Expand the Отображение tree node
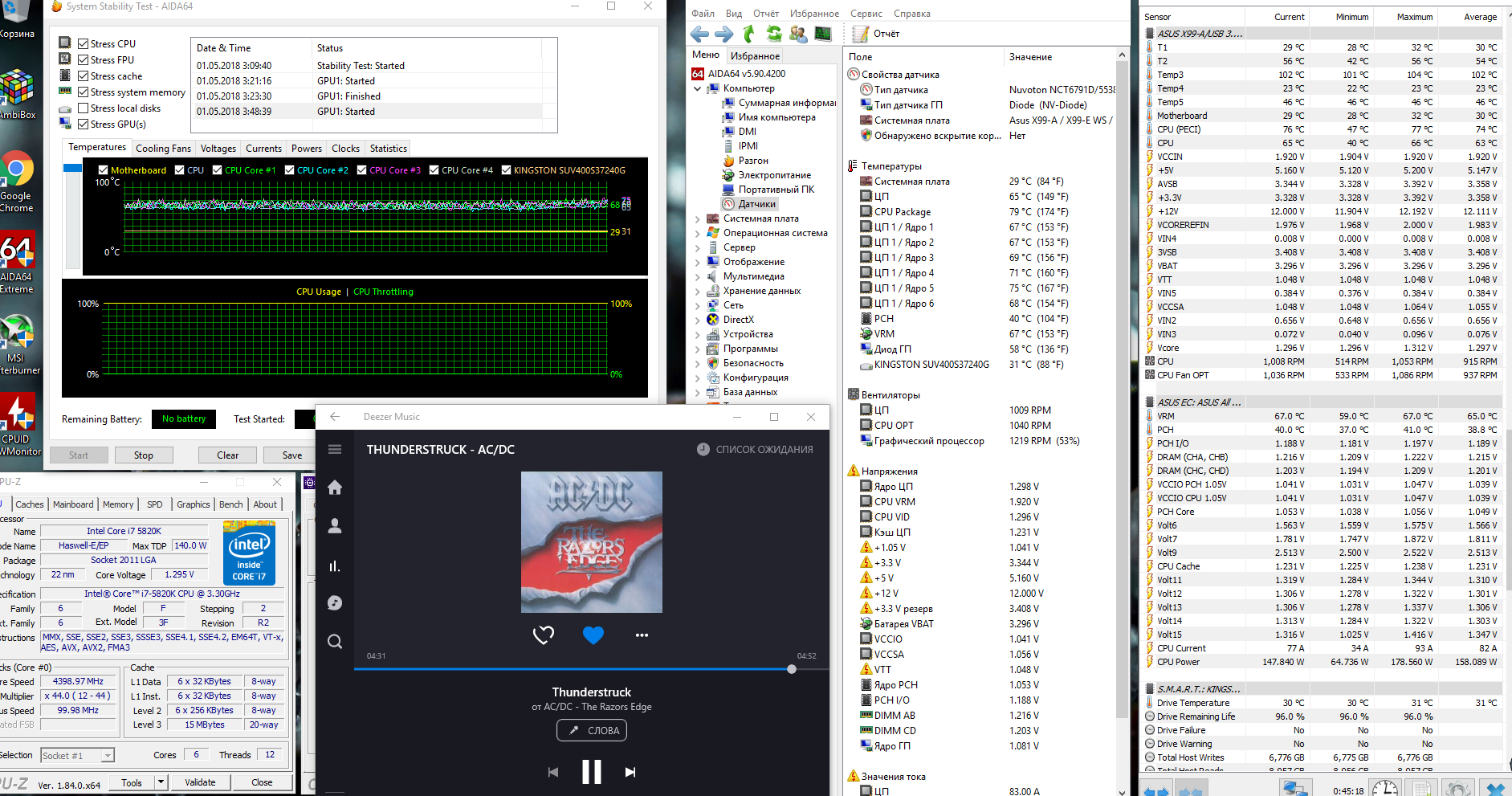The width and height of the screenshot is (1512, 796). [x=697, y=262]
